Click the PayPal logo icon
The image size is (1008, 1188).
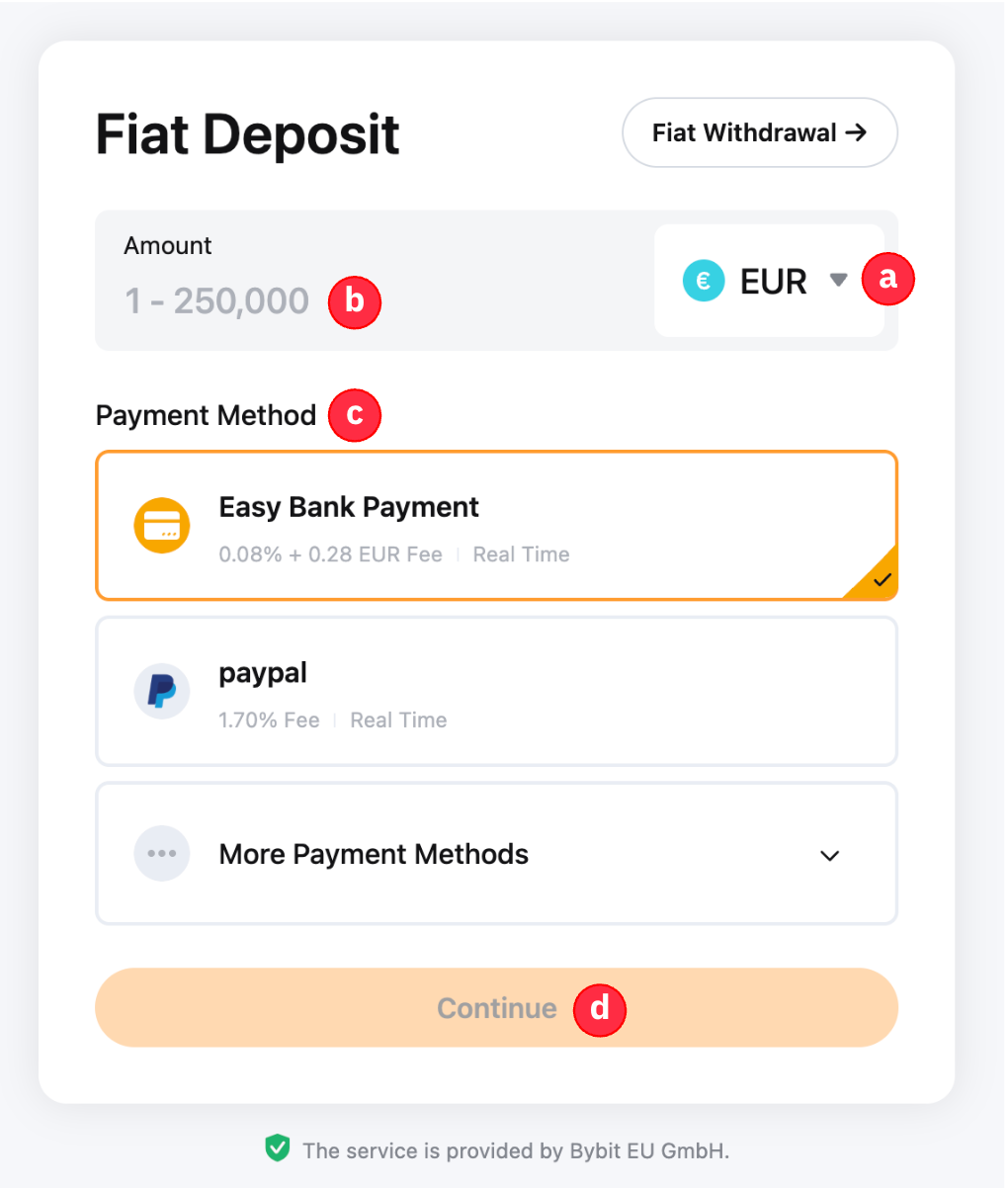pyautogui.click(x=162, y=691)
